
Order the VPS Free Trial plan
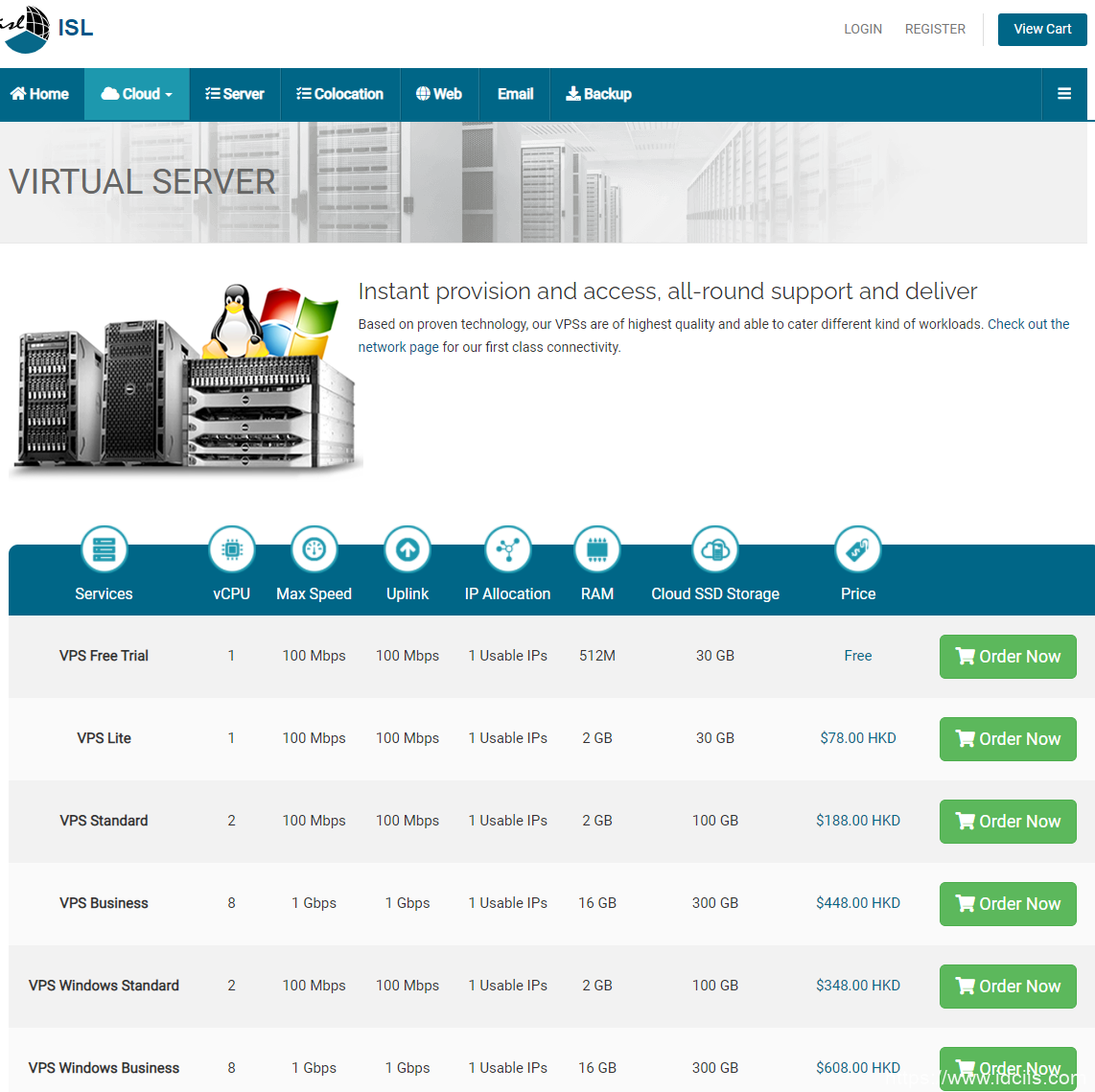click(1008, 657)
